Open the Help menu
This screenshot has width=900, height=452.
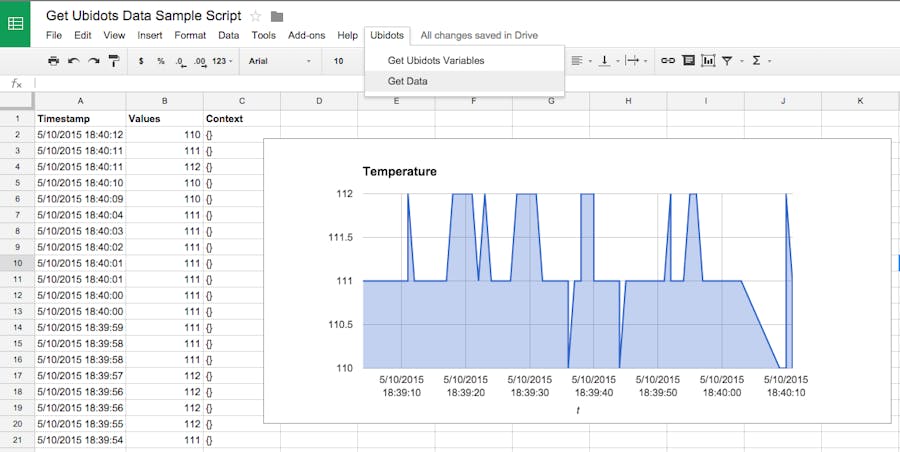347,35
